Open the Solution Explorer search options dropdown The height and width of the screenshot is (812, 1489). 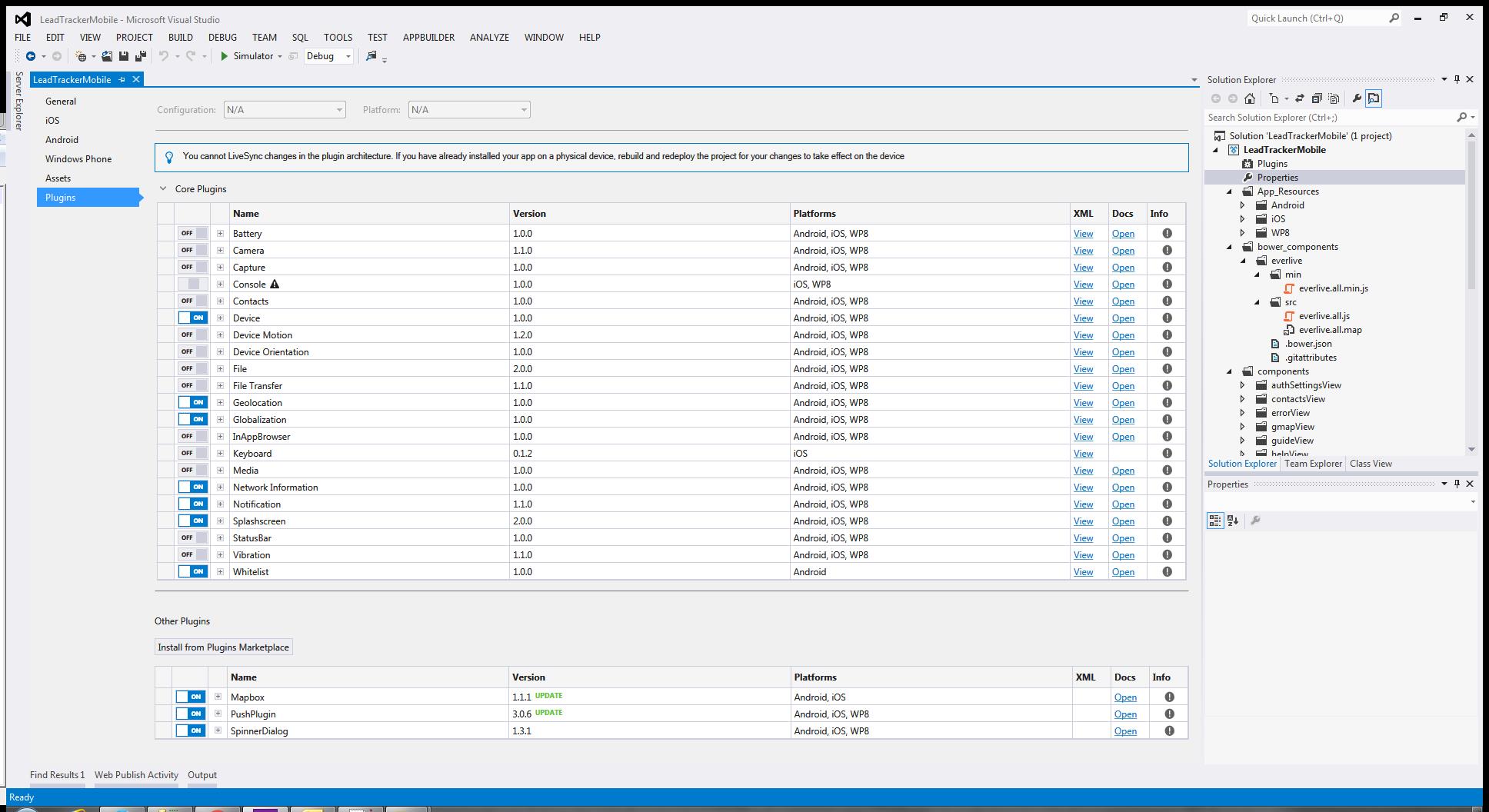pyautogui.click(x=1473, y=118)
